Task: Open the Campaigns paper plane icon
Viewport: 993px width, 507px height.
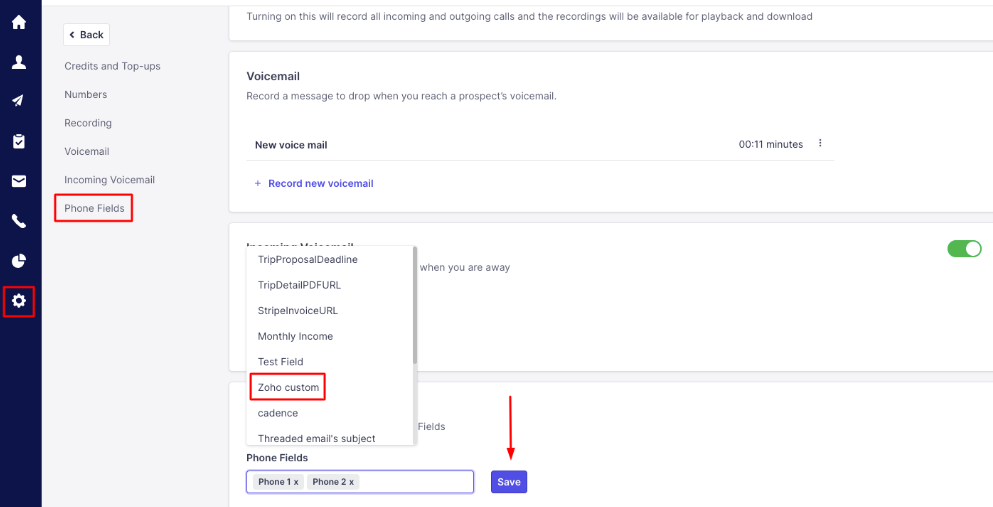Action: pos(18,101)
